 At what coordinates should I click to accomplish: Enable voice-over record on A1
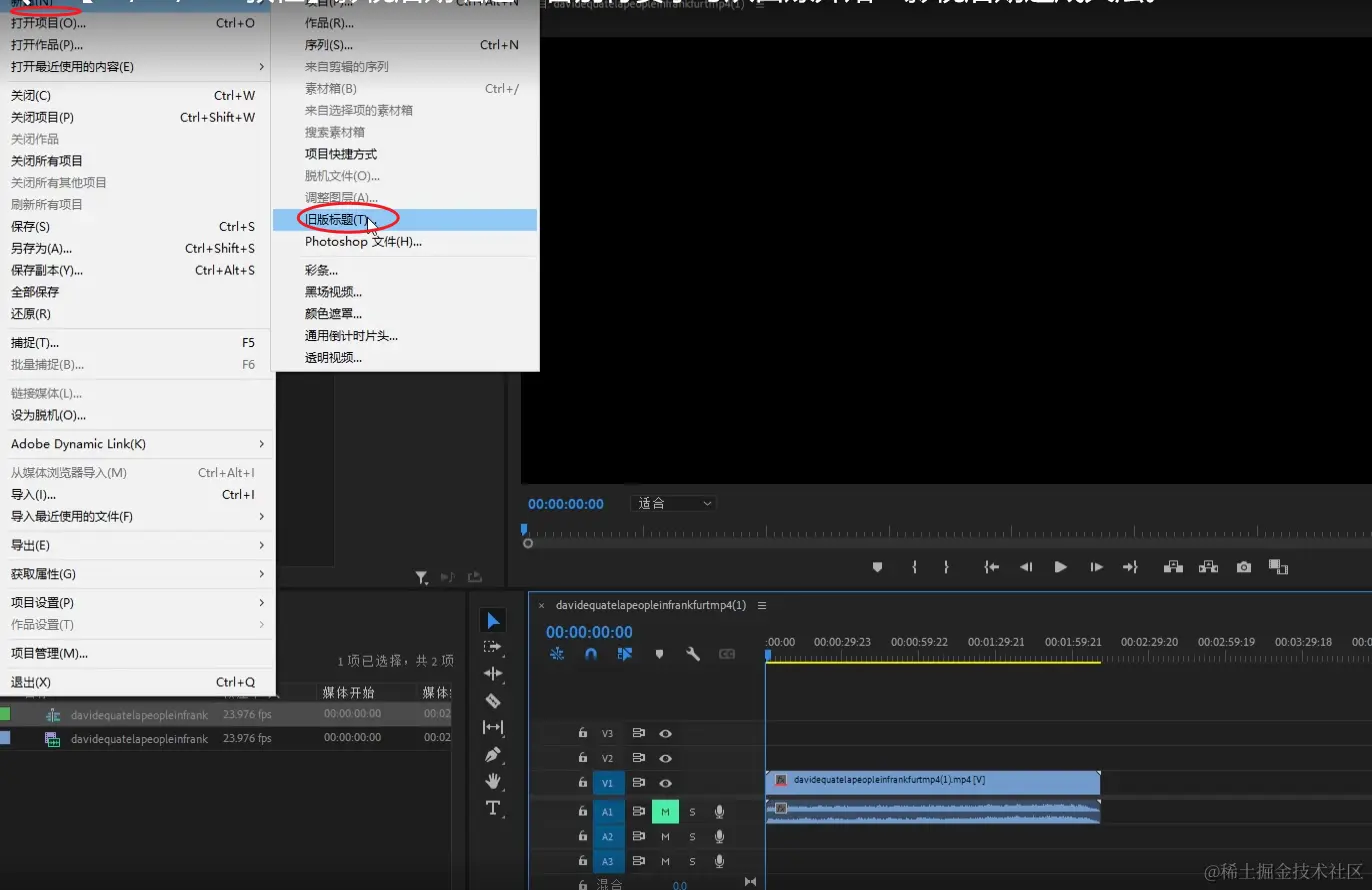point(719,812)
